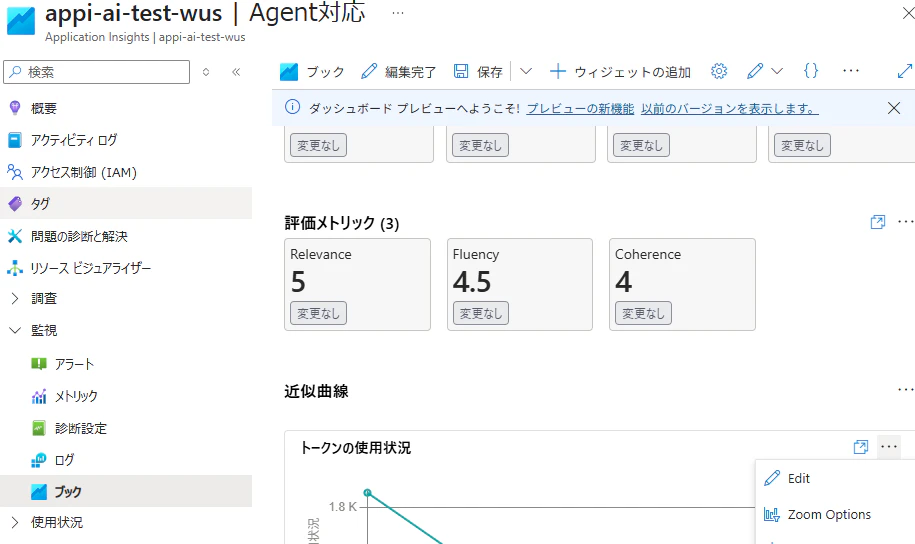Image resolution: width=915 pixels, height=544 pixels.
Task: Click the 近似曲線 heading
Action: (316, 391)
